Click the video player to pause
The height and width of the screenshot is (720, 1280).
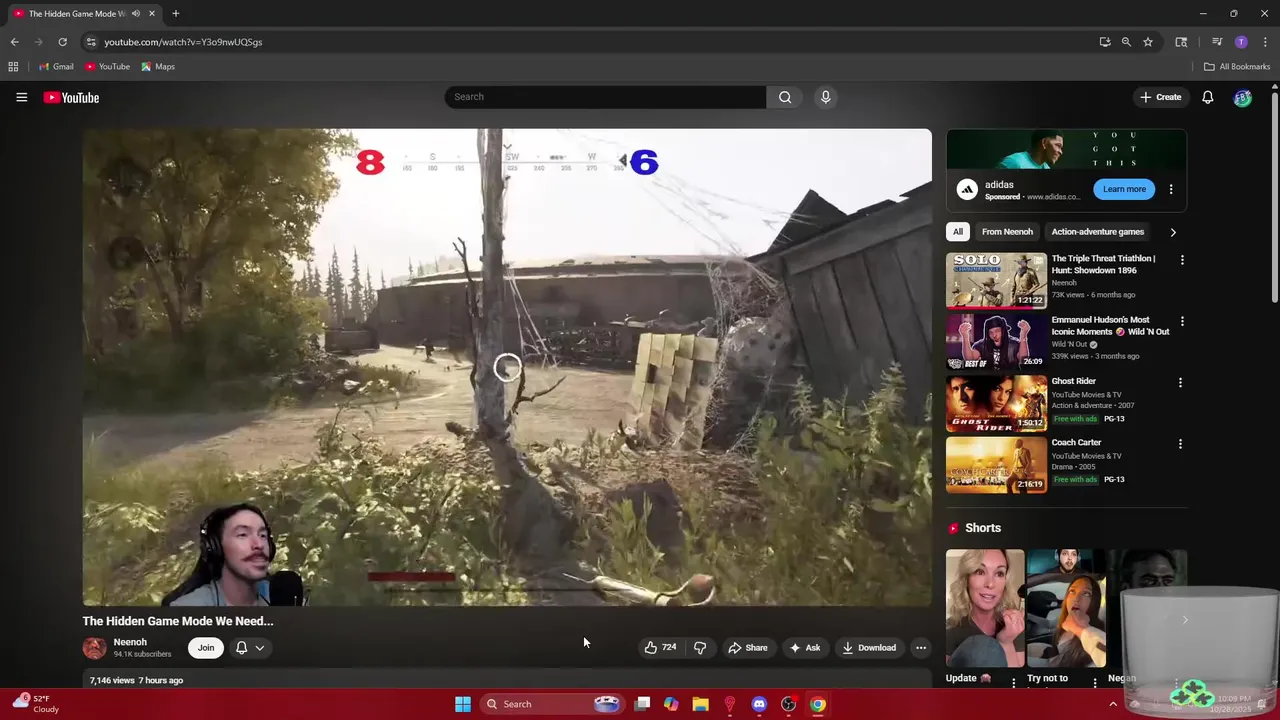coord(507,367)
